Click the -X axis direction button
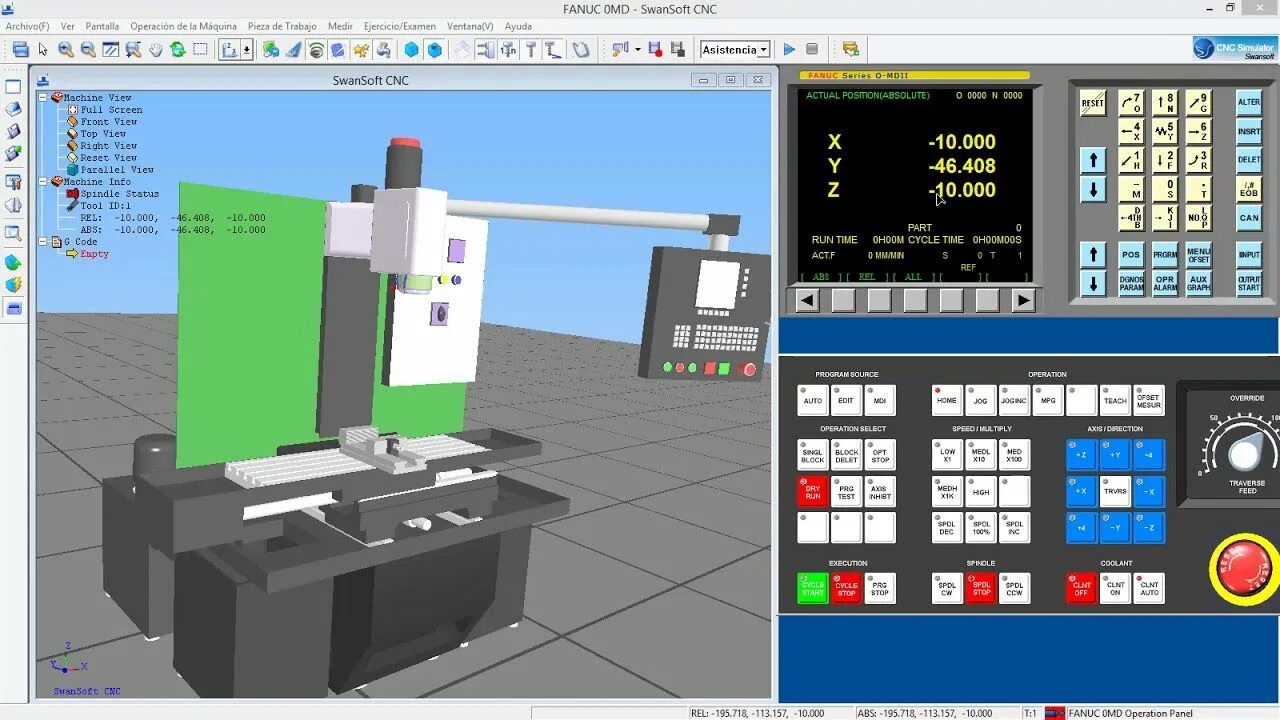 click(x=1150, y=491)
